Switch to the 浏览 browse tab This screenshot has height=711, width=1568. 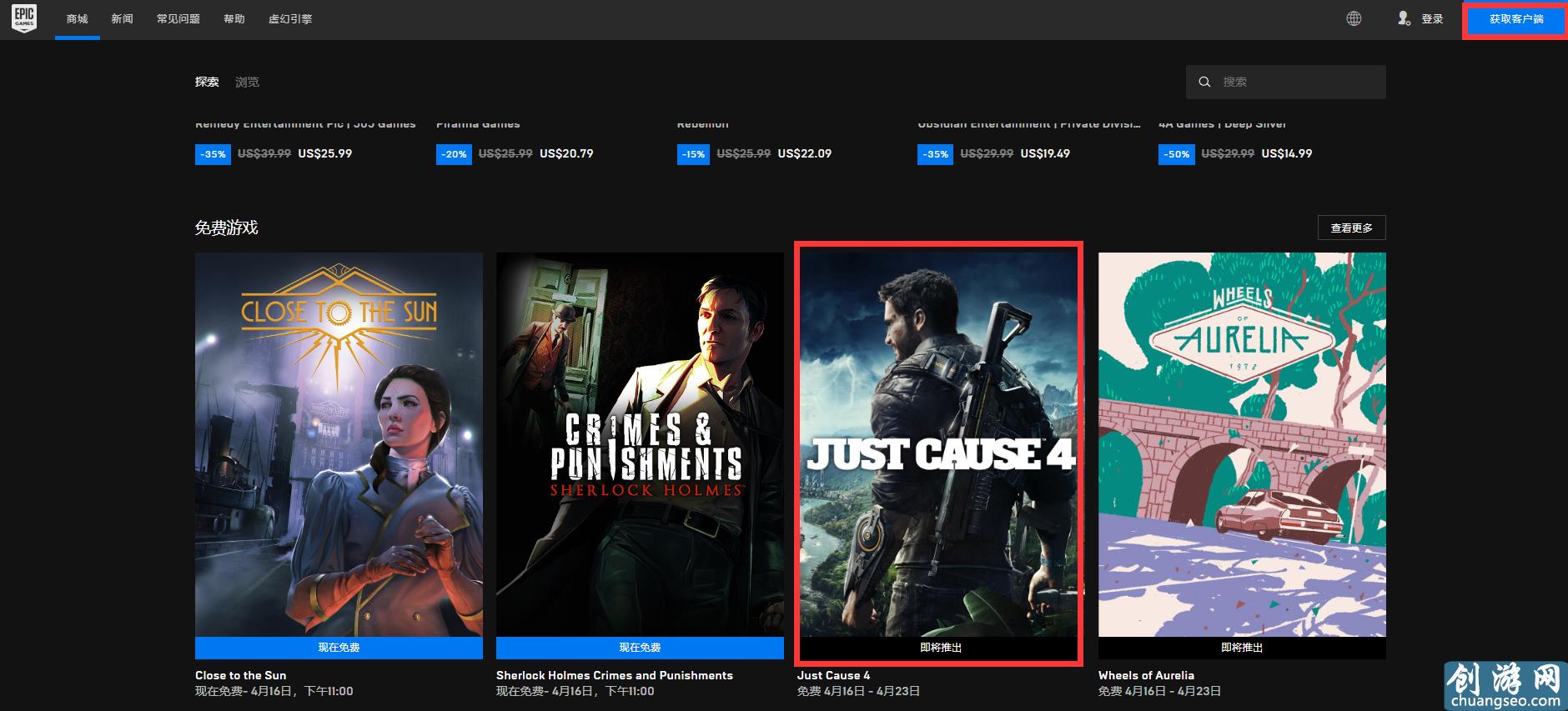coord(247,82)
